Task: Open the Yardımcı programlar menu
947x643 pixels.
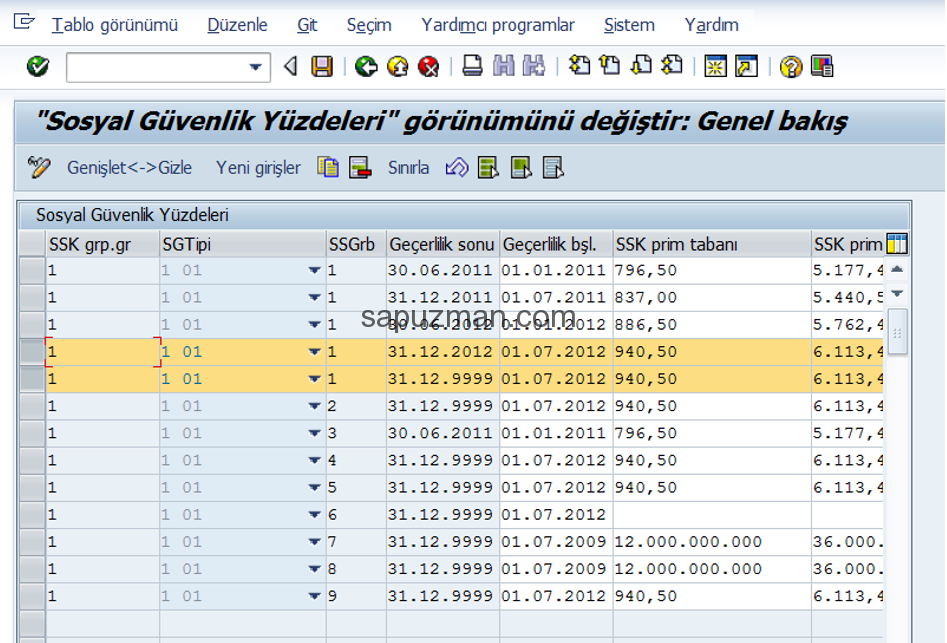Action: tap(498, 25)
